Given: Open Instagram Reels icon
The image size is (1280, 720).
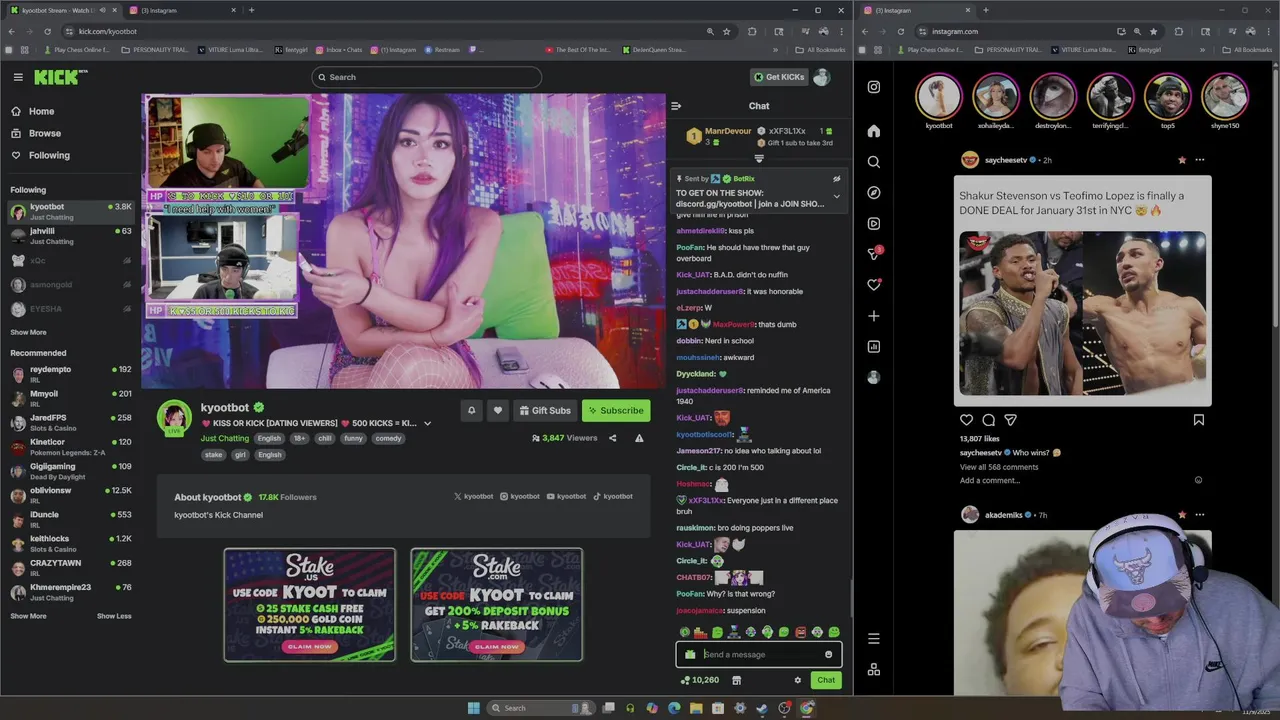Looking at the screenshot, I should pyautogui.click(x=874, y=224).
